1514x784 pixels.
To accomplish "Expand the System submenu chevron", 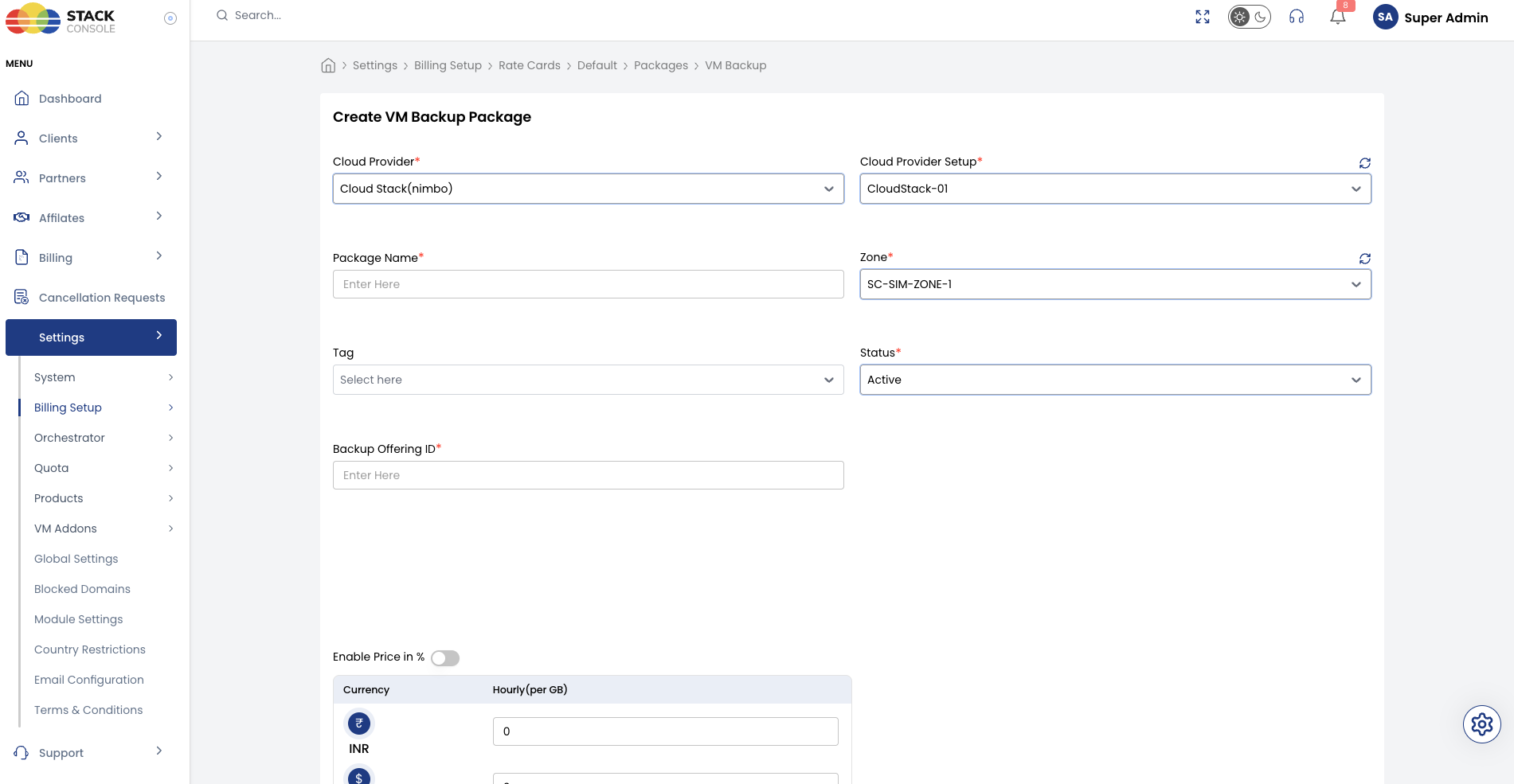I will tap(170, 377).
